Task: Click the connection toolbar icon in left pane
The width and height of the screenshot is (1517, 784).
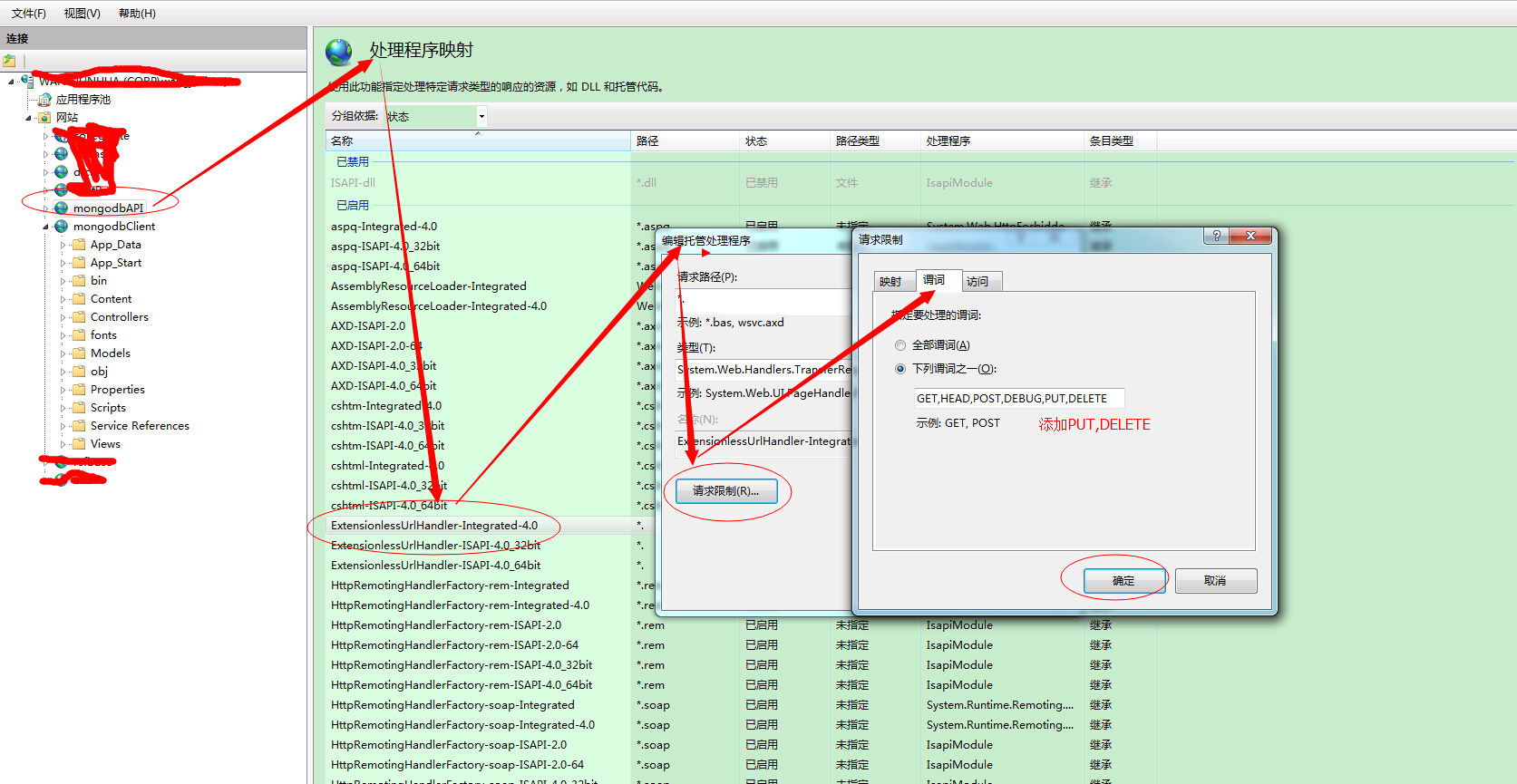Action: (9, 61)
